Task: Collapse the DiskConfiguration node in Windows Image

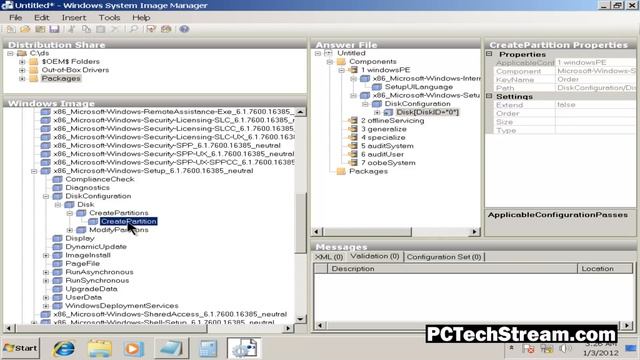Action: click(46, 196)
